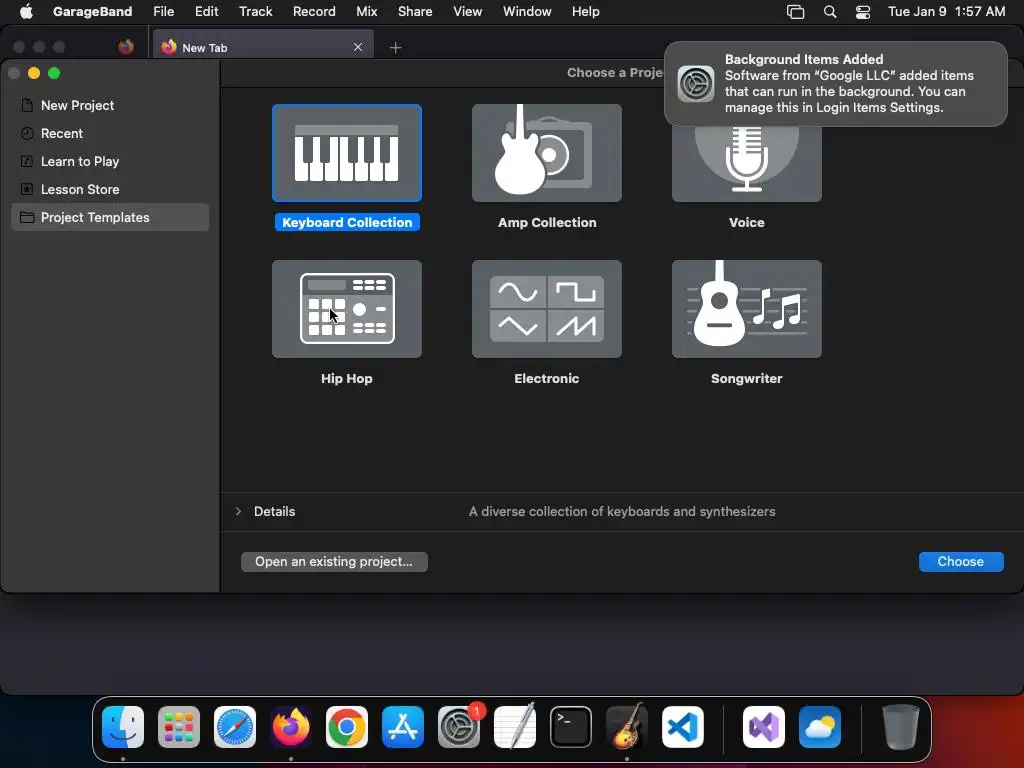Select the Hip Hop drum machine template

tap(347, 309)
